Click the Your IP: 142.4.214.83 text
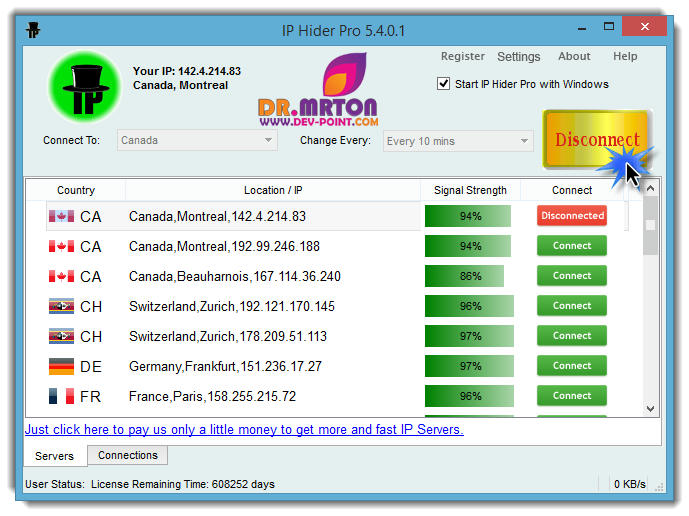The image size is (689, 516). pos(187,71)
